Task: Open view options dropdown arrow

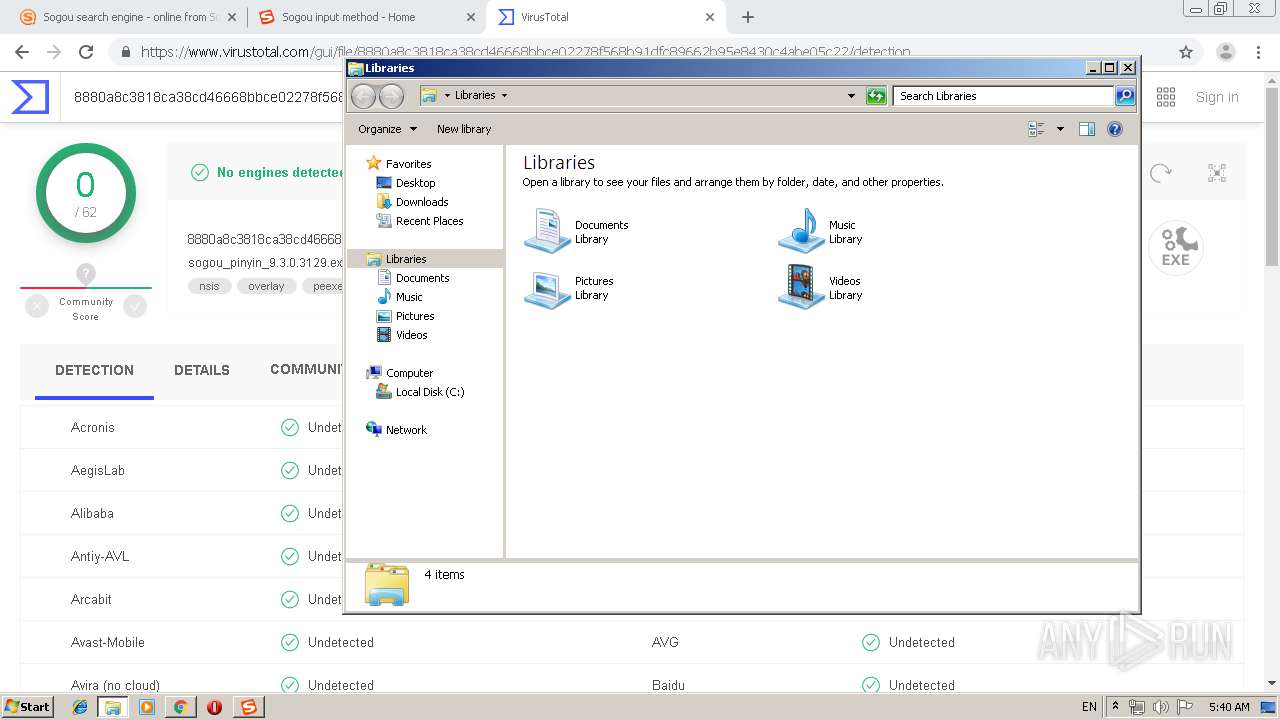Action: point(1060,129)
